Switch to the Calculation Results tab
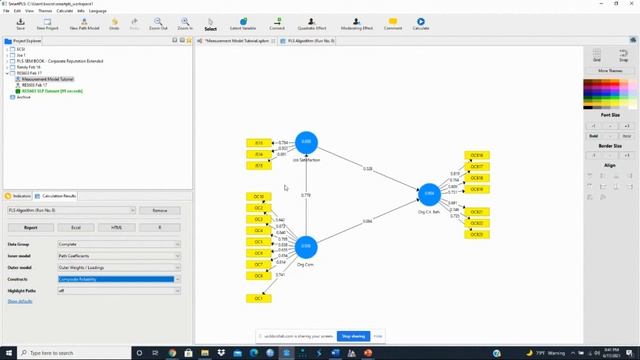Screen dimensions: 640x360 pos(55,196)
